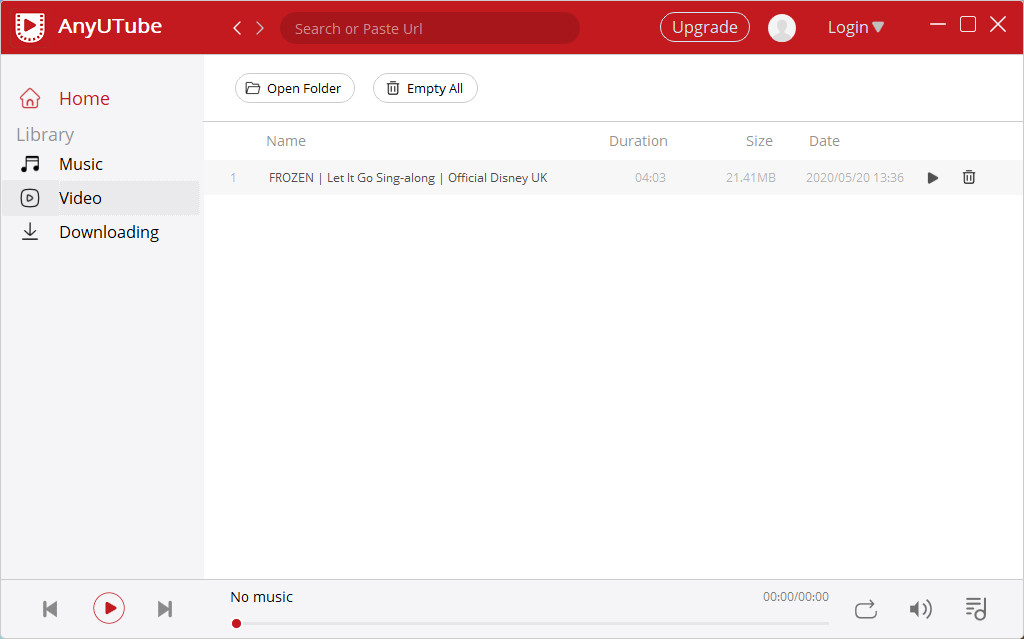This screenshot has height=639, width=1024.
Task: Click the Name column header
Action: pyautogui.click(x=286, y=141)
